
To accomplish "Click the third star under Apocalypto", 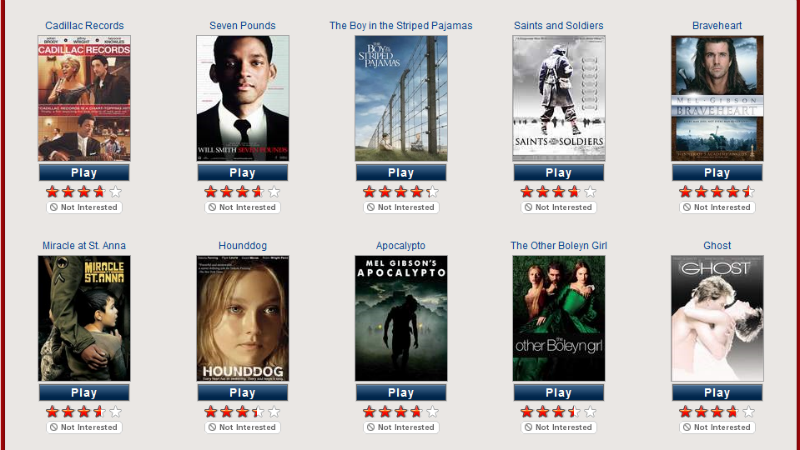I will [x=401, y=412].
